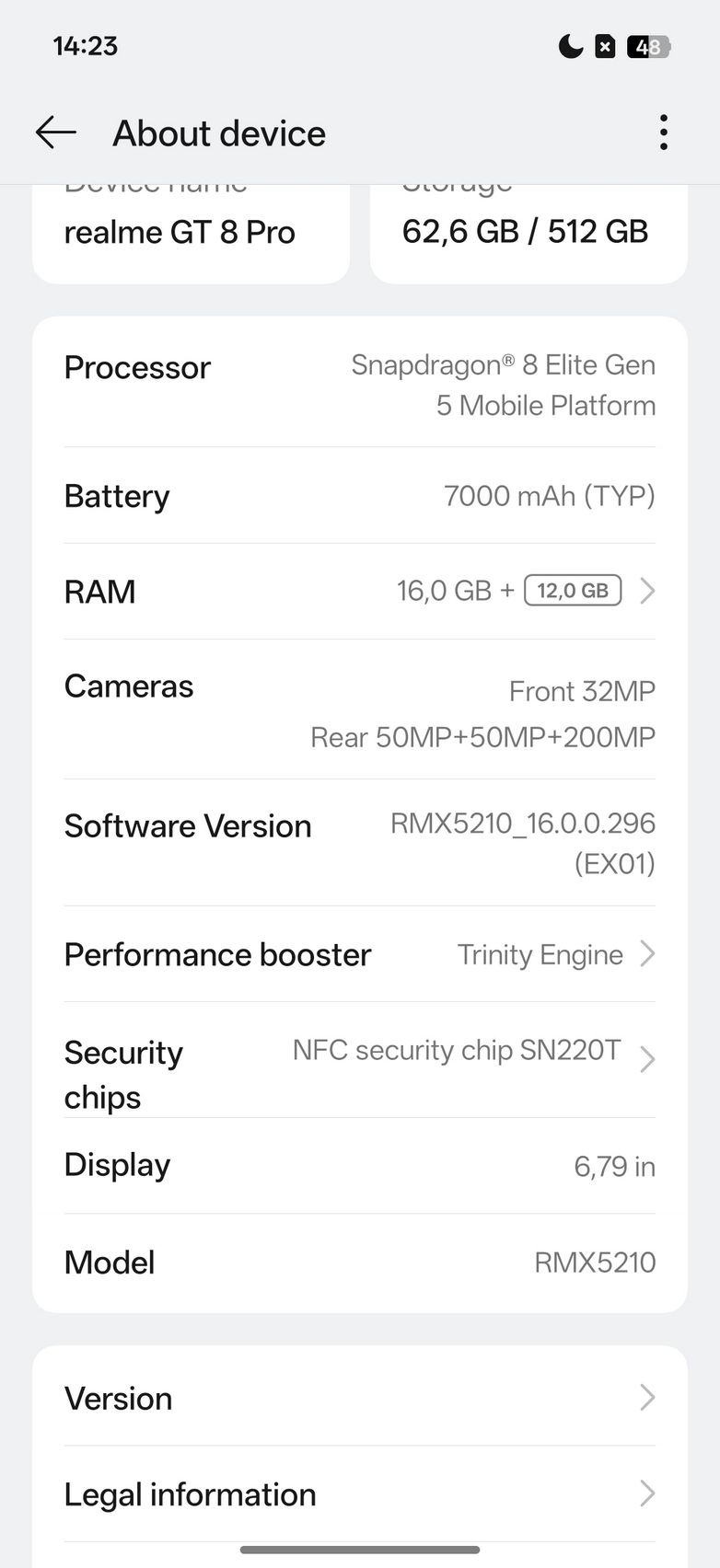Tap the Software Version row
This screenshot has height=1568, width=720.
(359, 842)
